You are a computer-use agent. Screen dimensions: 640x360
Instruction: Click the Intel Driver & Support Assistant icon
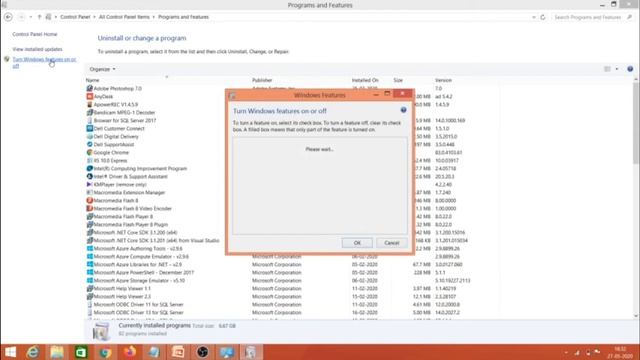89,176
